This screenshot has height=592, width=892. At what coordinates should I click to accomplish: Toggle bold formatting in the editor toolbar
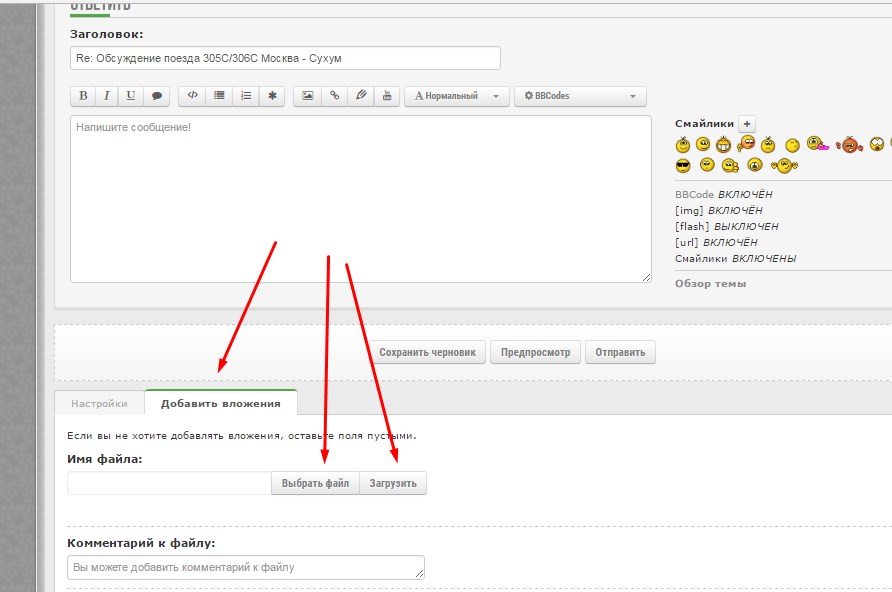tap(83, 96)
